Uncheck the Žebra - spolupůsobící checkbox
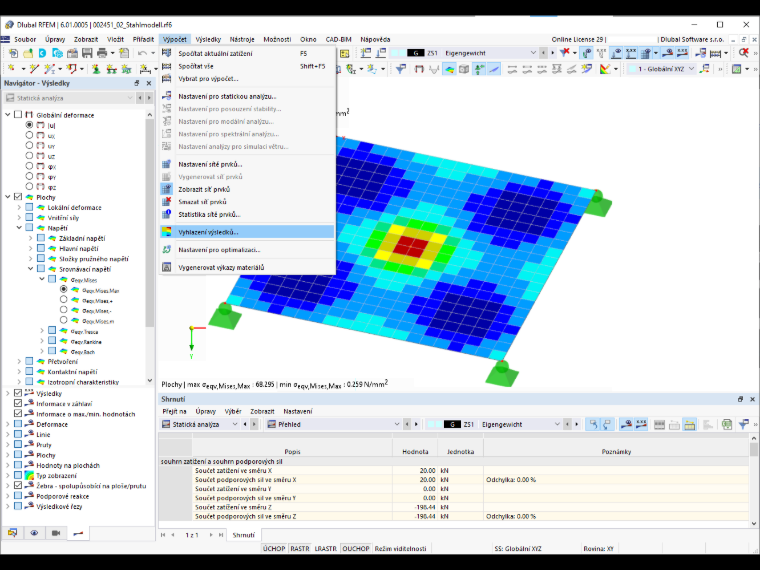This screenshot has height=570, width=760. (18, 485)
